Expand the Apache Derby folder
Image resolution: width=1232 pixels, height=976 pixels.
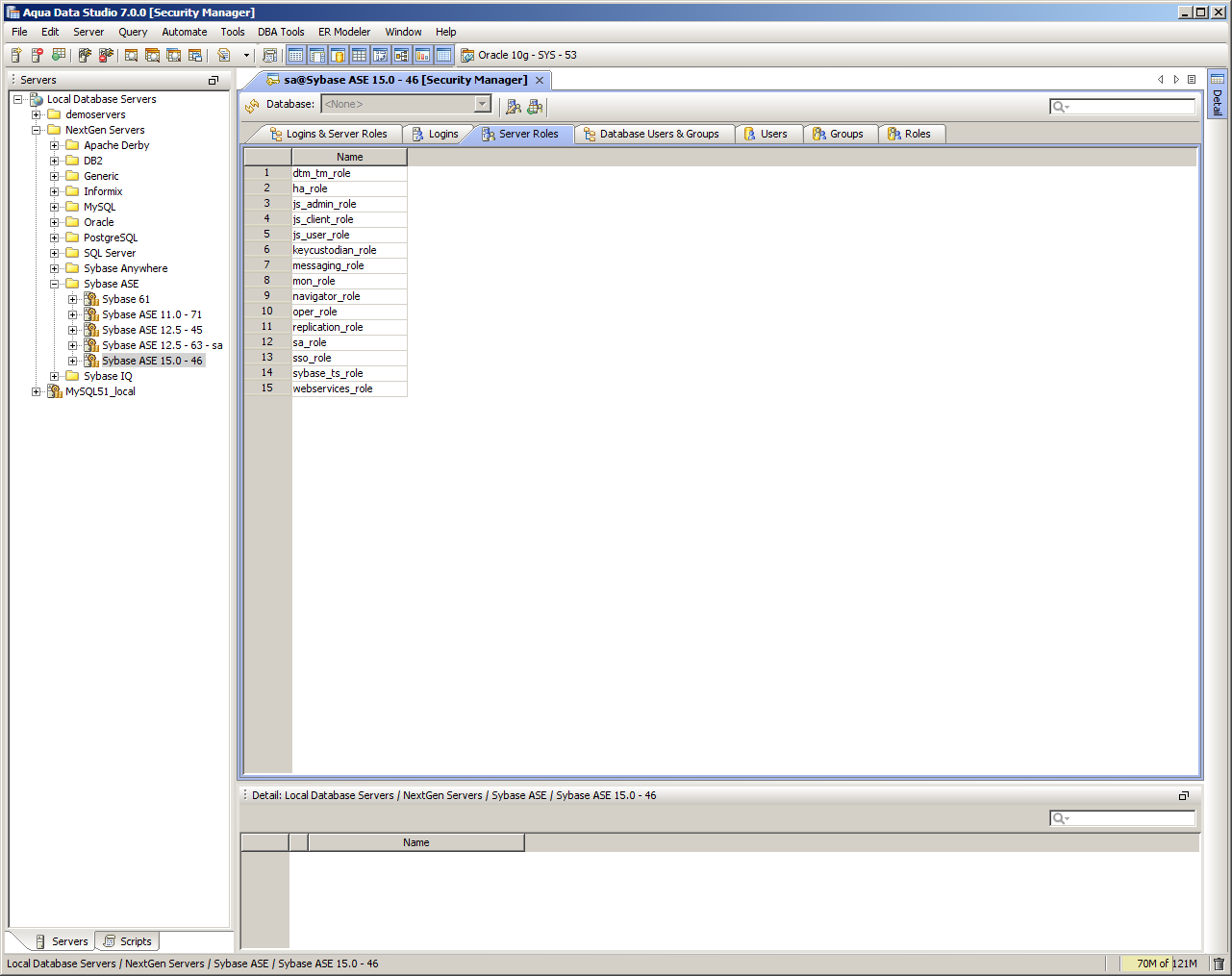click(54, 145)
